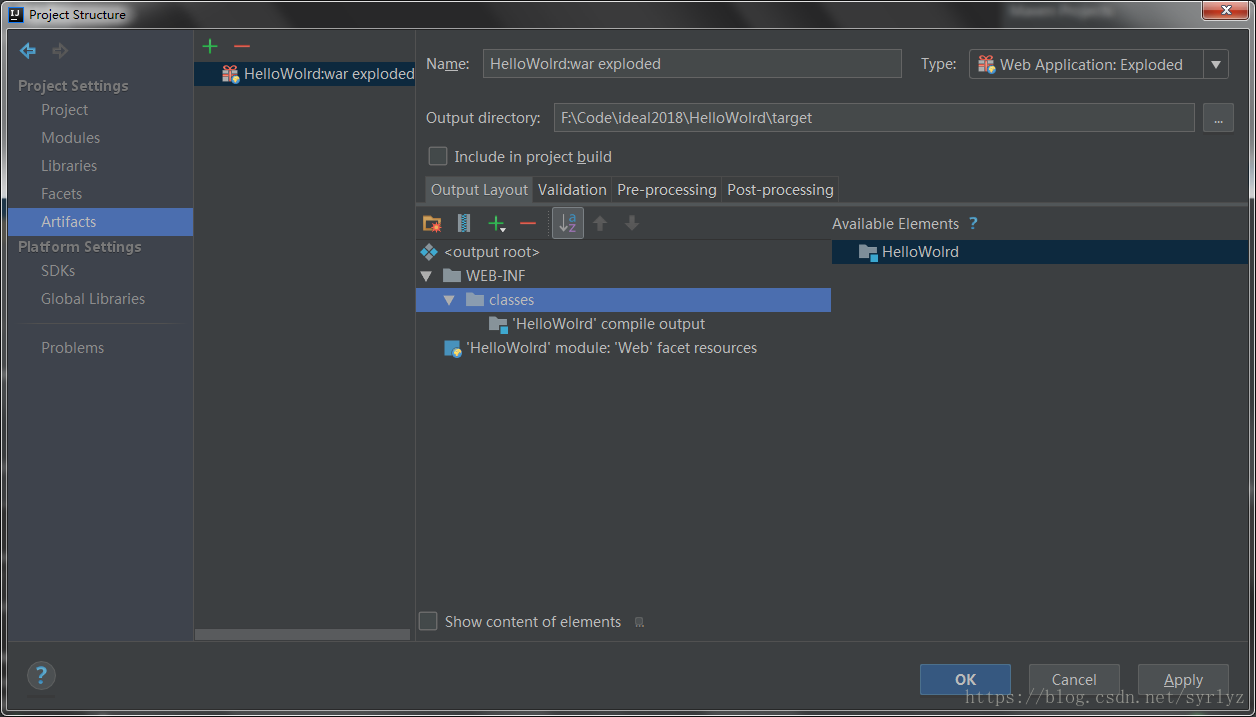Select Project in Project Settings
The height and width of the screenshot is (717, 1256).
tap(65, 110)
